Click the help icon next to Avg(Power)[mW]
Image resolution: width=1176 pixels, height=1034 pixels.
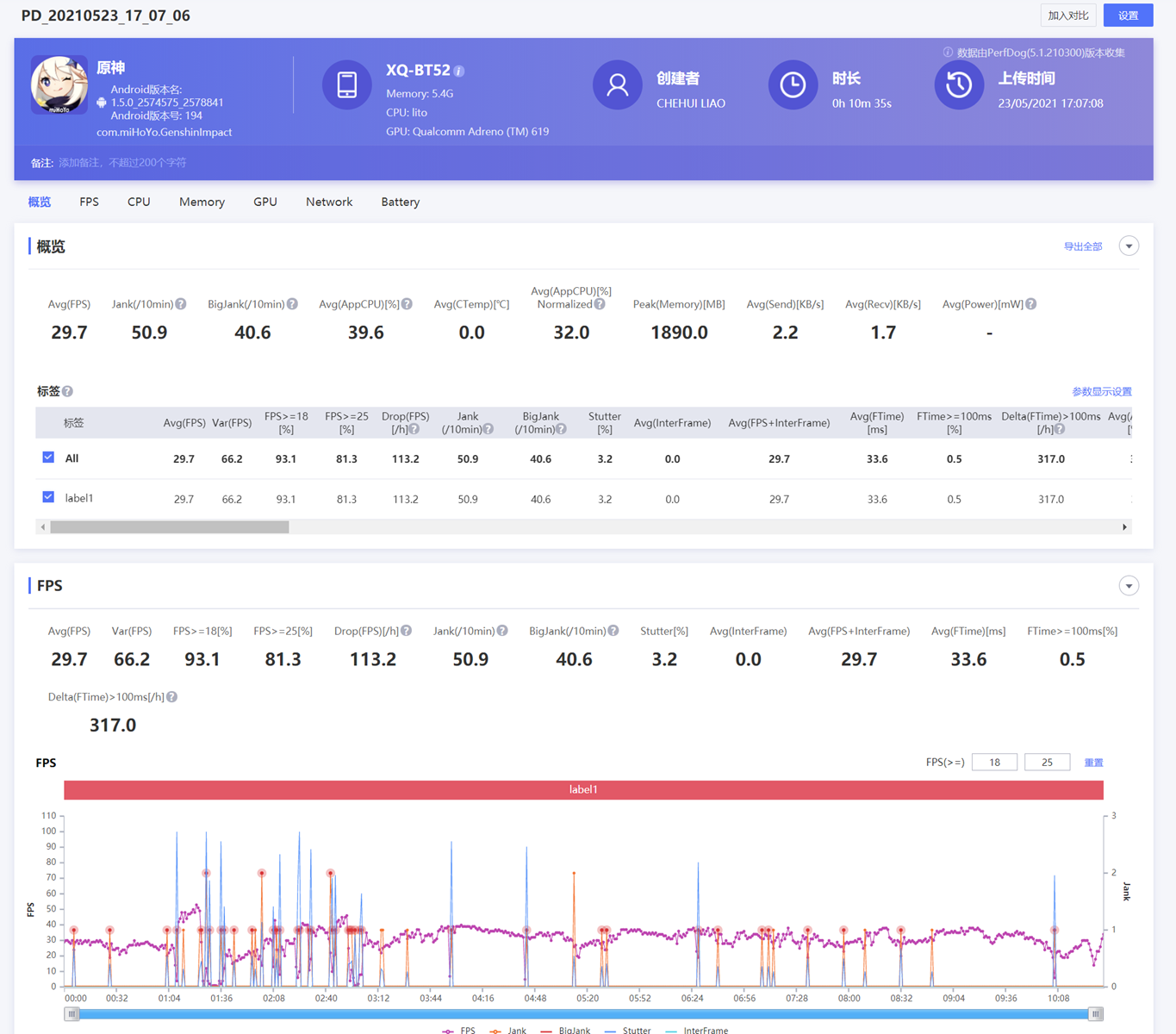(x=1031, y=304)
